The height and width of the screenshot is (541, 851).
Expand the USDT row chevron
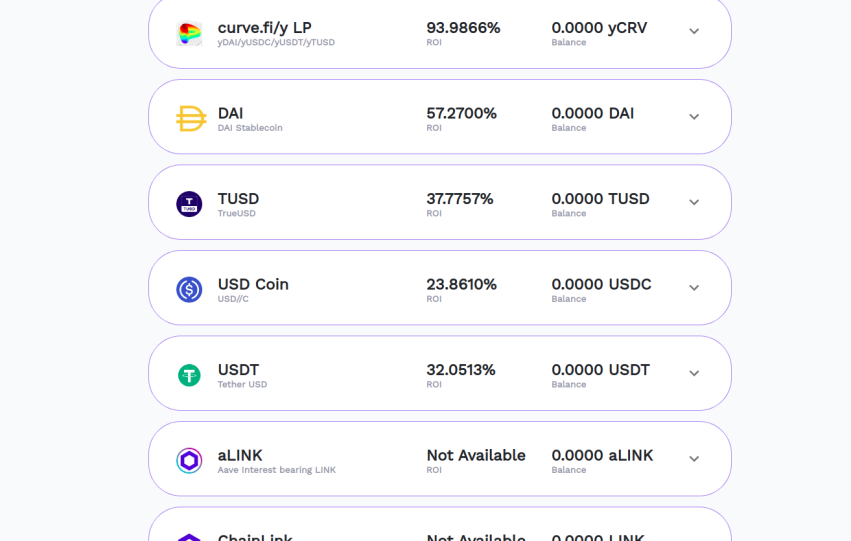[x=694, y=373]
